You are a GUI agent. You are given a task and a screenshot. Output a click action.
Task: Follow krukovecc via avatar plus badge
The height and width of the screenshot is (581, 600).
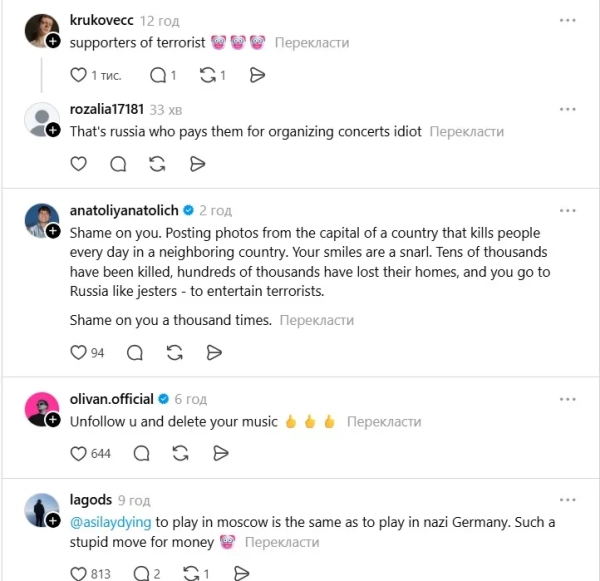(53, 42)
